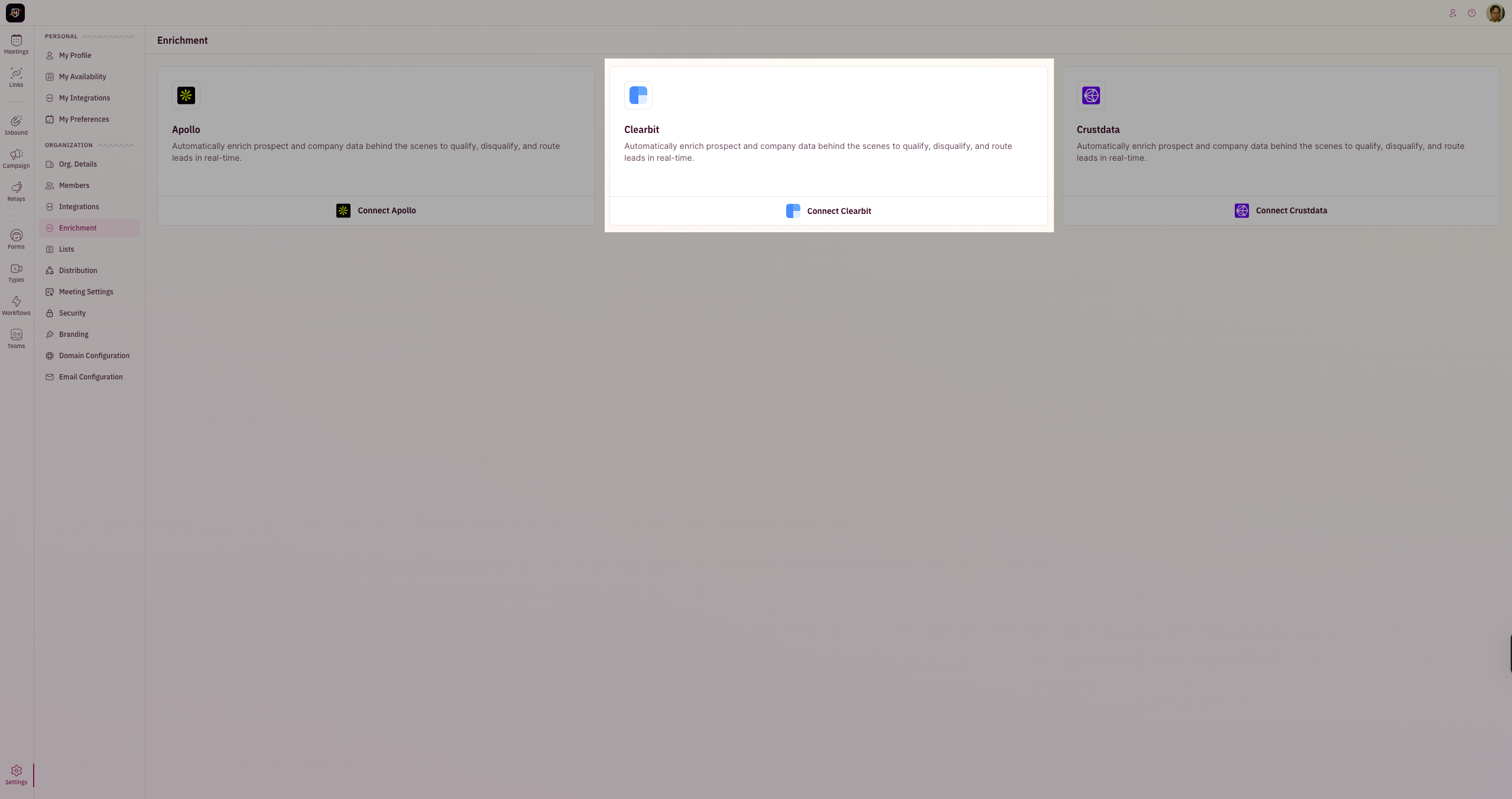The height and width of the screenshot is (799, 1512).
Task: Click the Connect Clearbit button
Action: click(828, 211)
